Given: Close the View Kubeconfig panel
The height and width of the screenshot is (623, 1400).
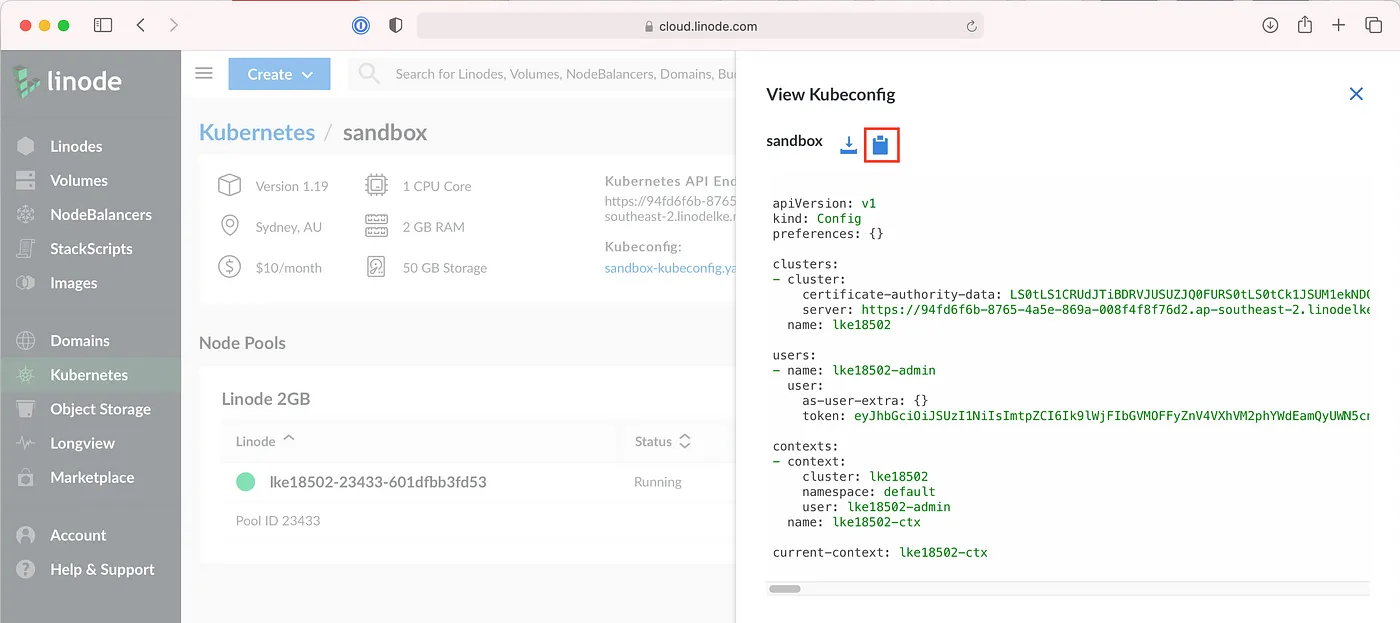Looking at the screenshot, I should (x=1356, y=94).
